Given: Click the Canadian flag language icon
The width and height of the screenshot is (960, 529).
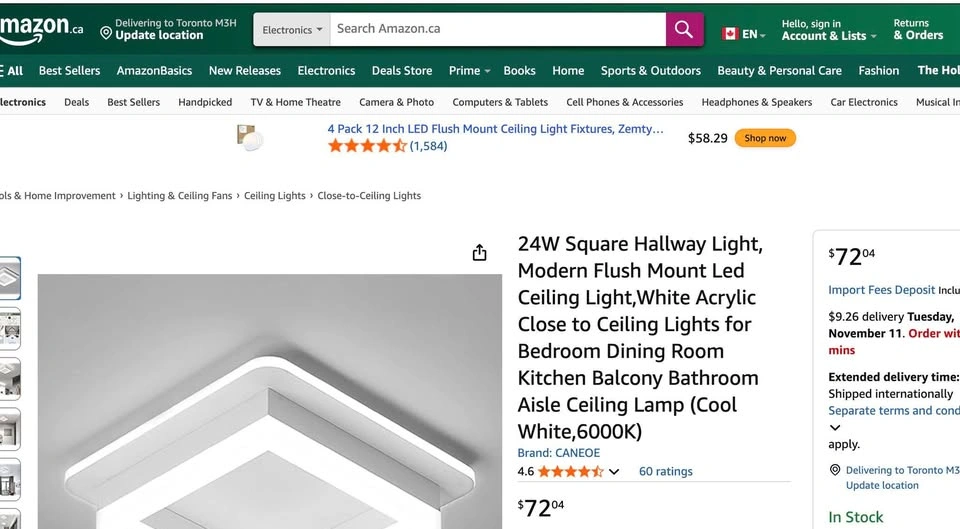Looking at the screenshot, I should click(730, 34).
